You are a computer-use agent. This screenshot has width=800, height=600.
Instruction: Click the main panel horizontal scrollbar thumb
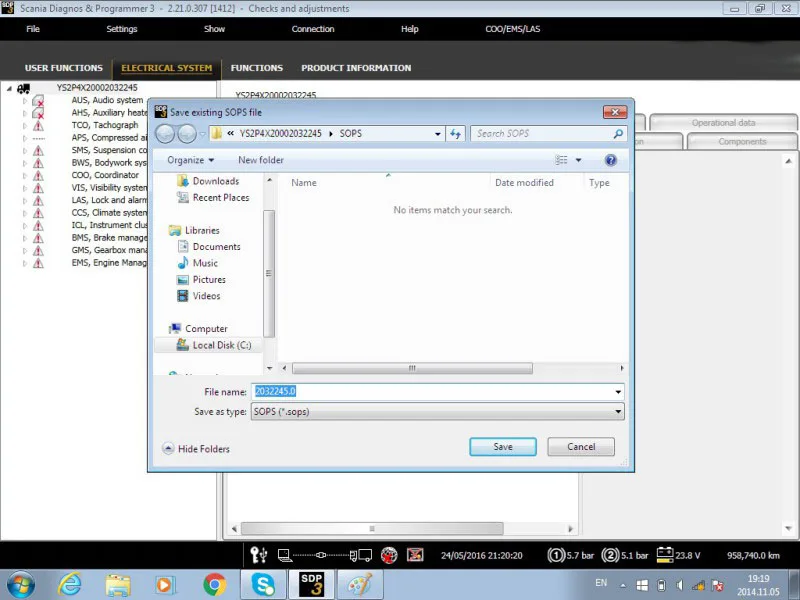372,529
